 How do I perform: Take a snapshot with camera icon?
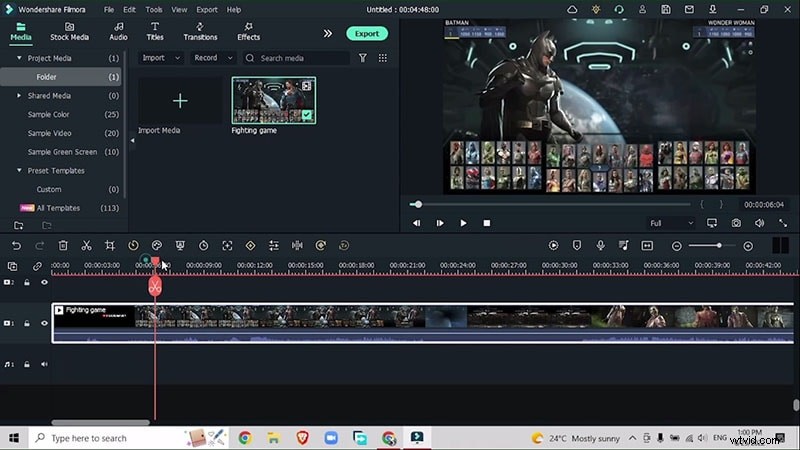tap(736, 223)
